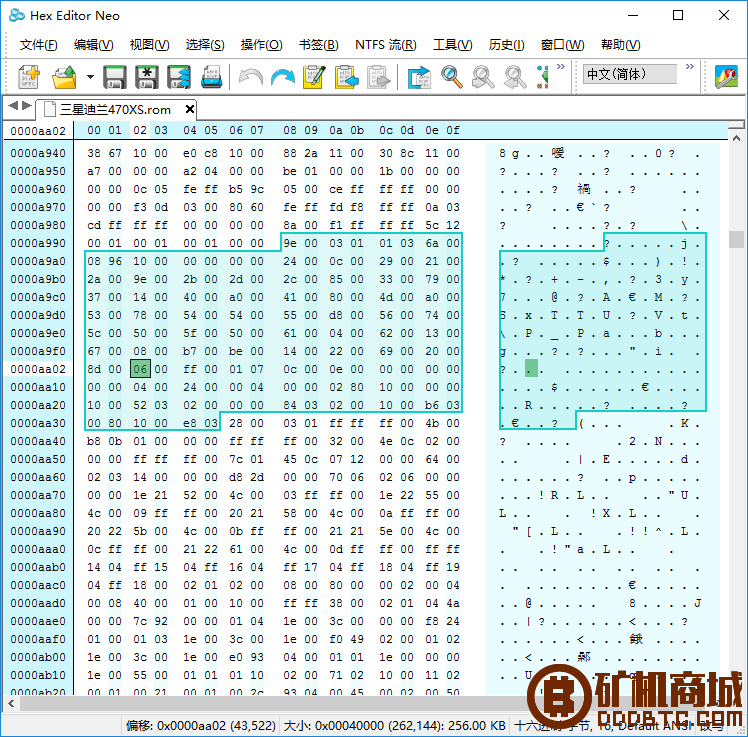This screenshot has height=737, width=748.
Task: Click the Open file folder icon
Action: coord(64,77)
